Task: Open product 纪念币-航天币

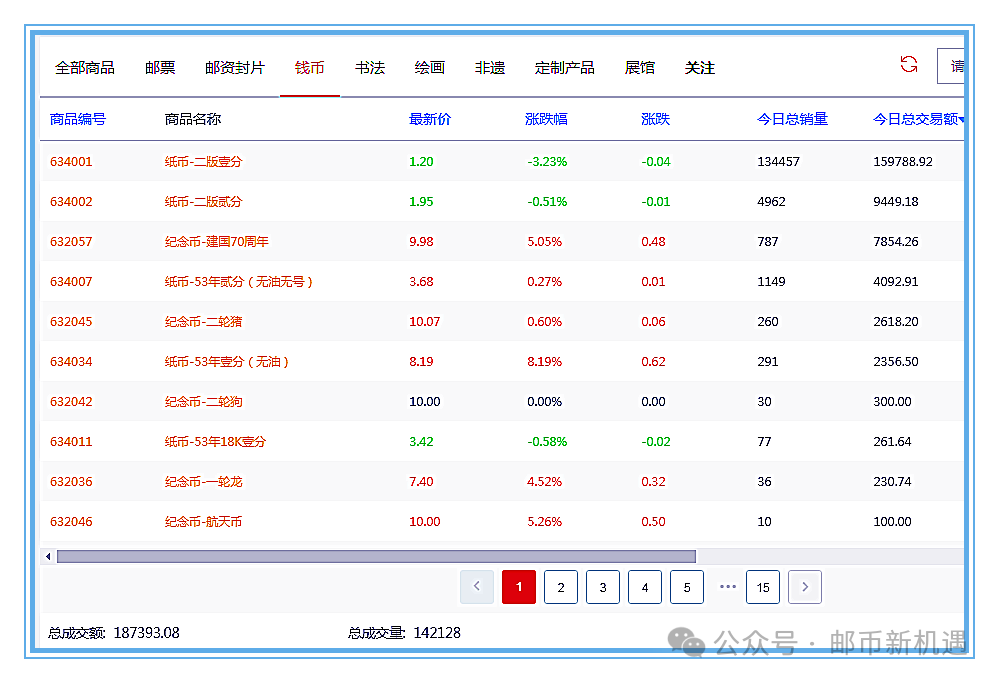Action: point(203,522)
